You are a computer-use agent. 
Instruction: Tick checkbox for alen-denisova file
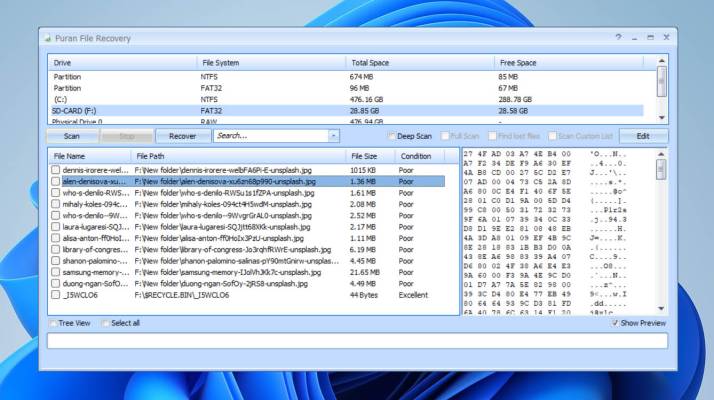(x=56, y=181)
